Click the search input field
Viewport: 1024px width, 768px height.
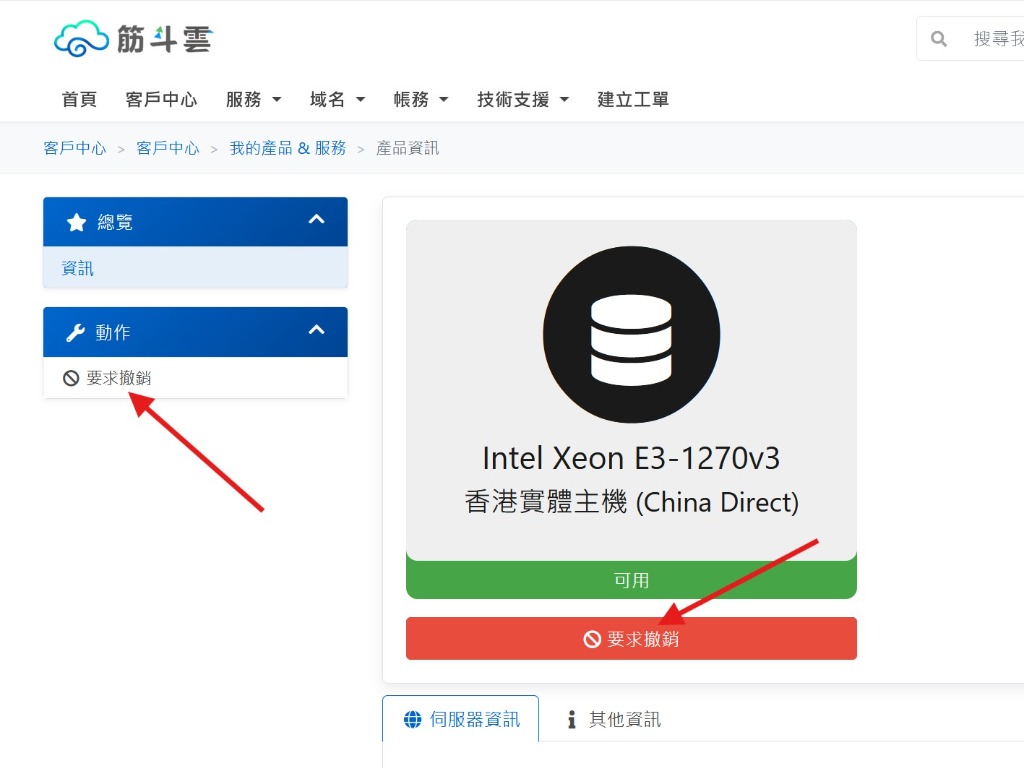coord(996,39)
